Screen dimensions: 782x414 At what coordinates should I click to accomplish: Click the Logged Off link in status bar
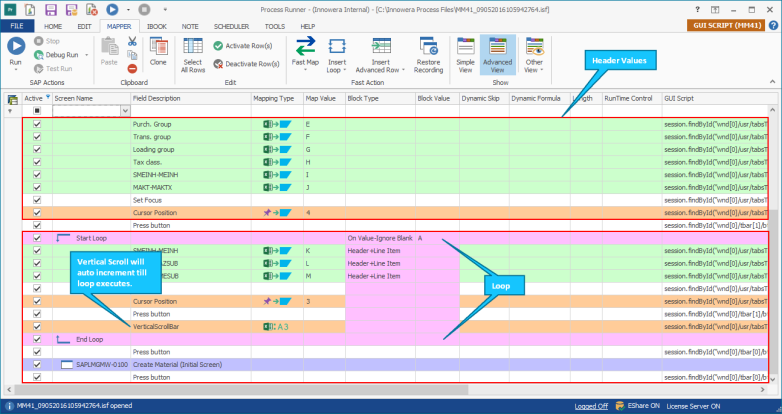pos(591,406)
